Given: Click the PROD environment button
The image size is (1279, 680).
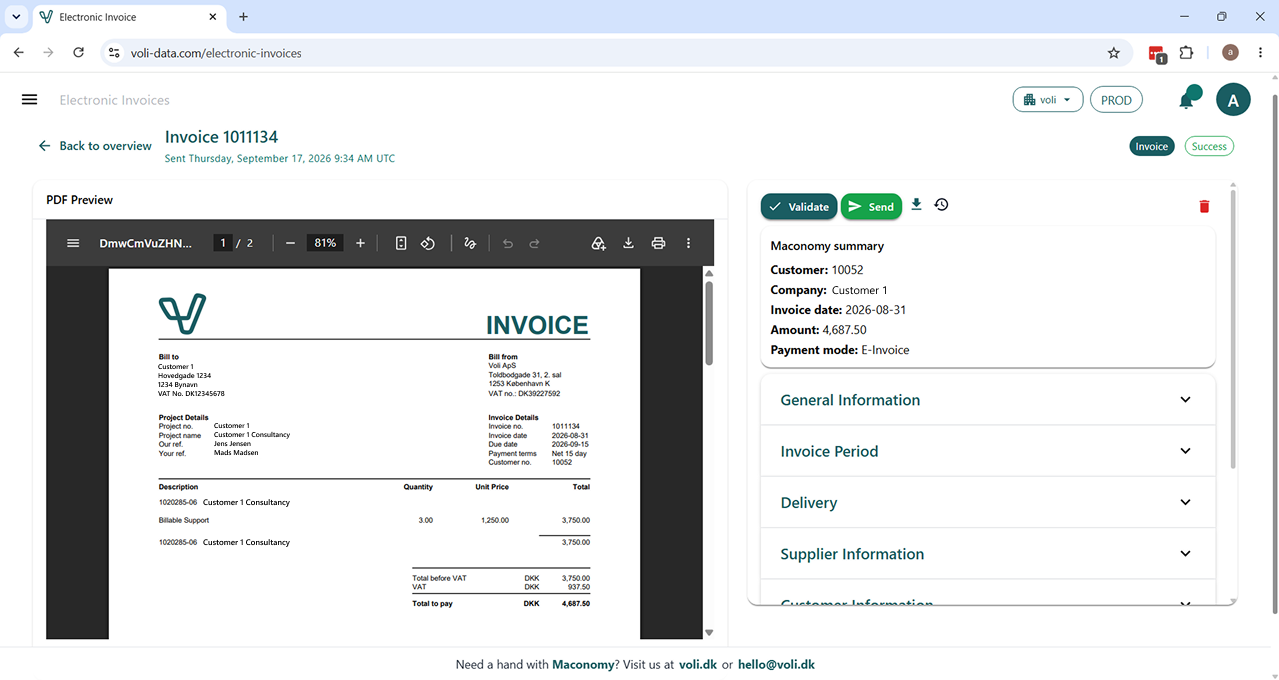Looking at the screenshot, I should 1116,100.
